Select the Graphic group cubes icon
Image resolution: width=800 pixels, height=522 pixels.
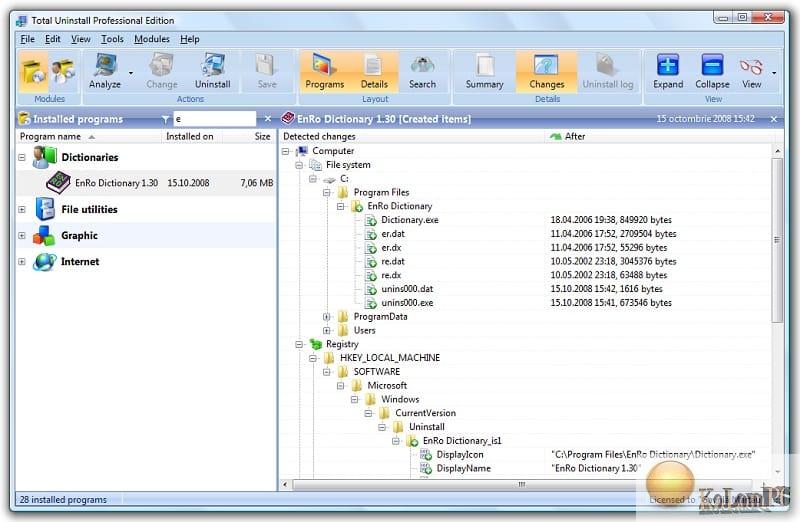tap(44, 235)
